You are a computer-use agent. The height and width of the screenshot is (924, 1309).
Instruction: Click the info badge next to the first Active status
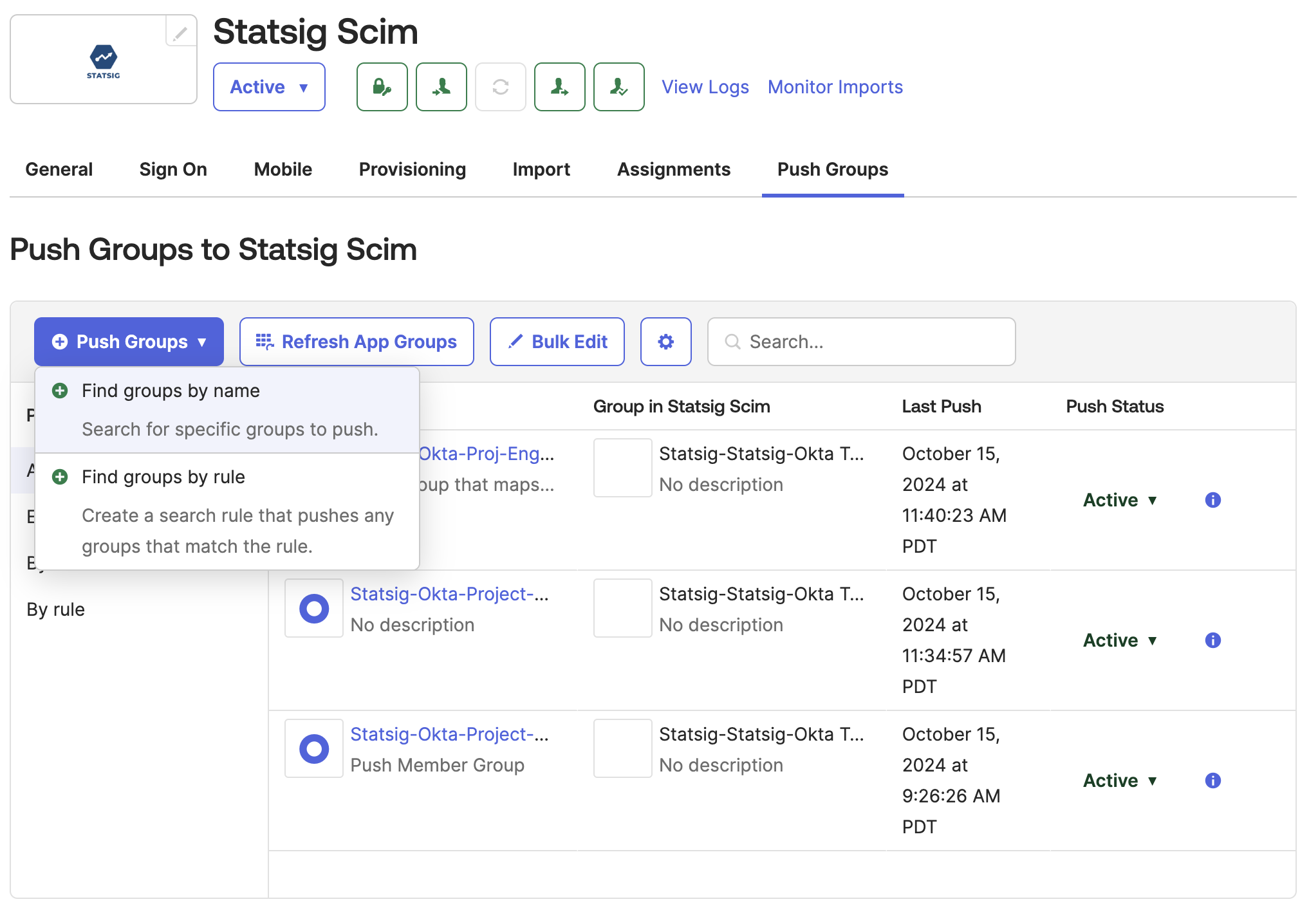tap(1212, 500)
